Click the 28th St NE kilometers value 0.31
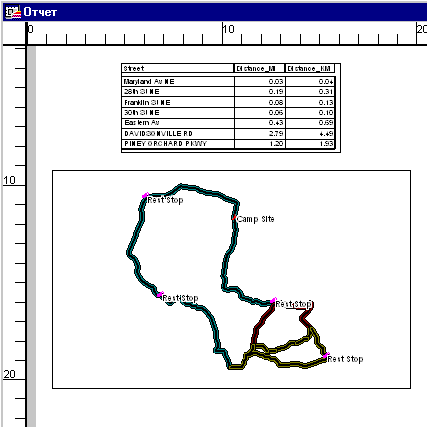 pos(310,92)
